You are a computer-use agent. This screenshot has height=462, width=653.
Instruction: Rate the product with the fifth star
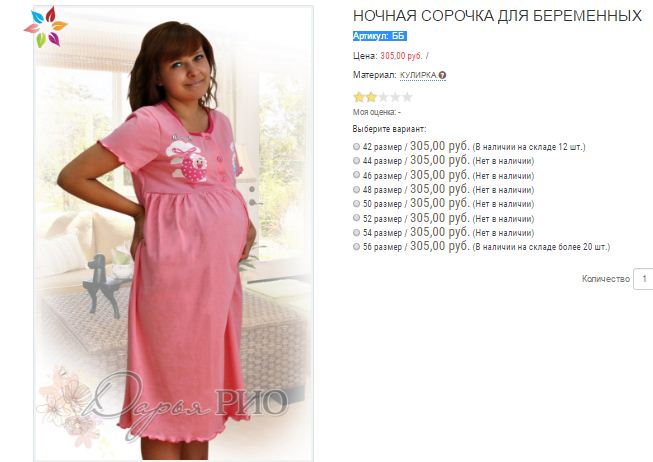(x=407, y=97)
